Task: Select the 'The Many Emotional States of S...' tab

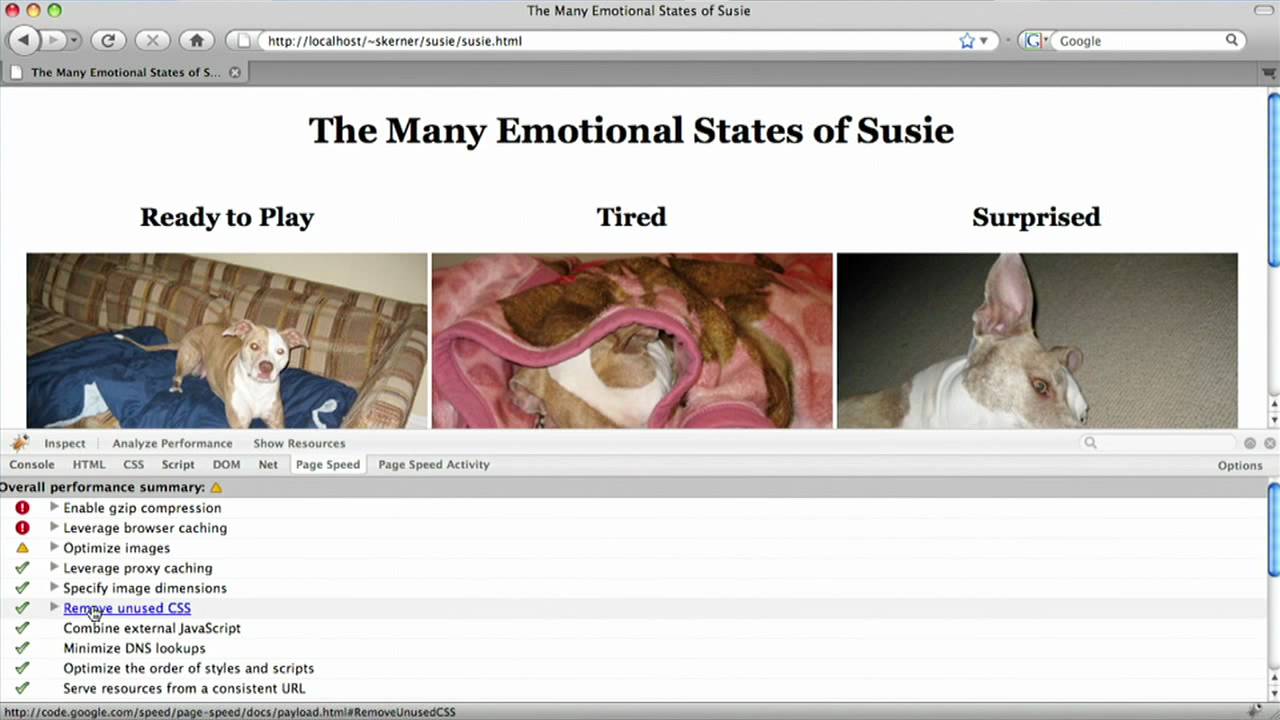Action: point(124,73)
